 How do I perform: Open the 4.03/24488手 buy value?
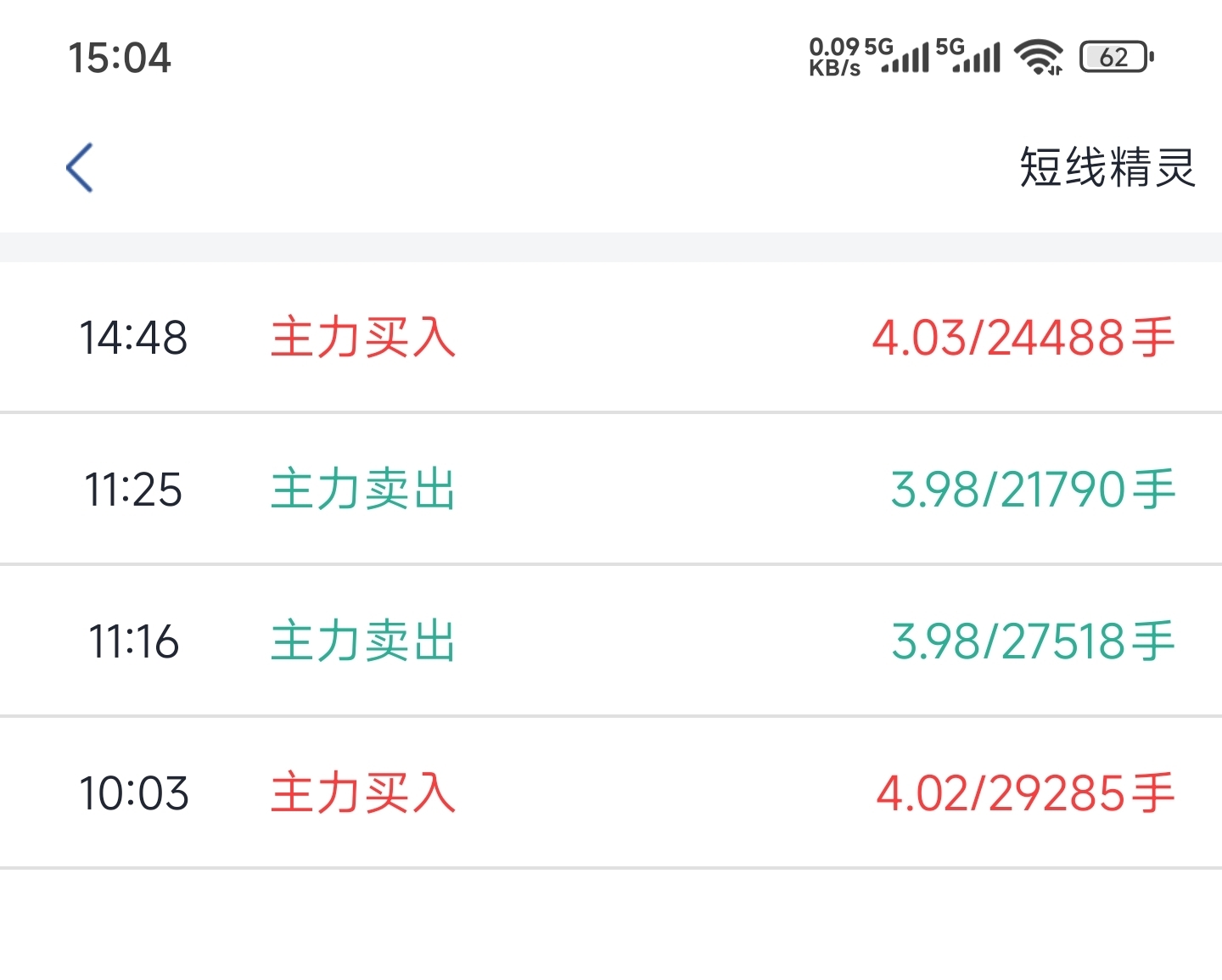[x=1024, y=338]
